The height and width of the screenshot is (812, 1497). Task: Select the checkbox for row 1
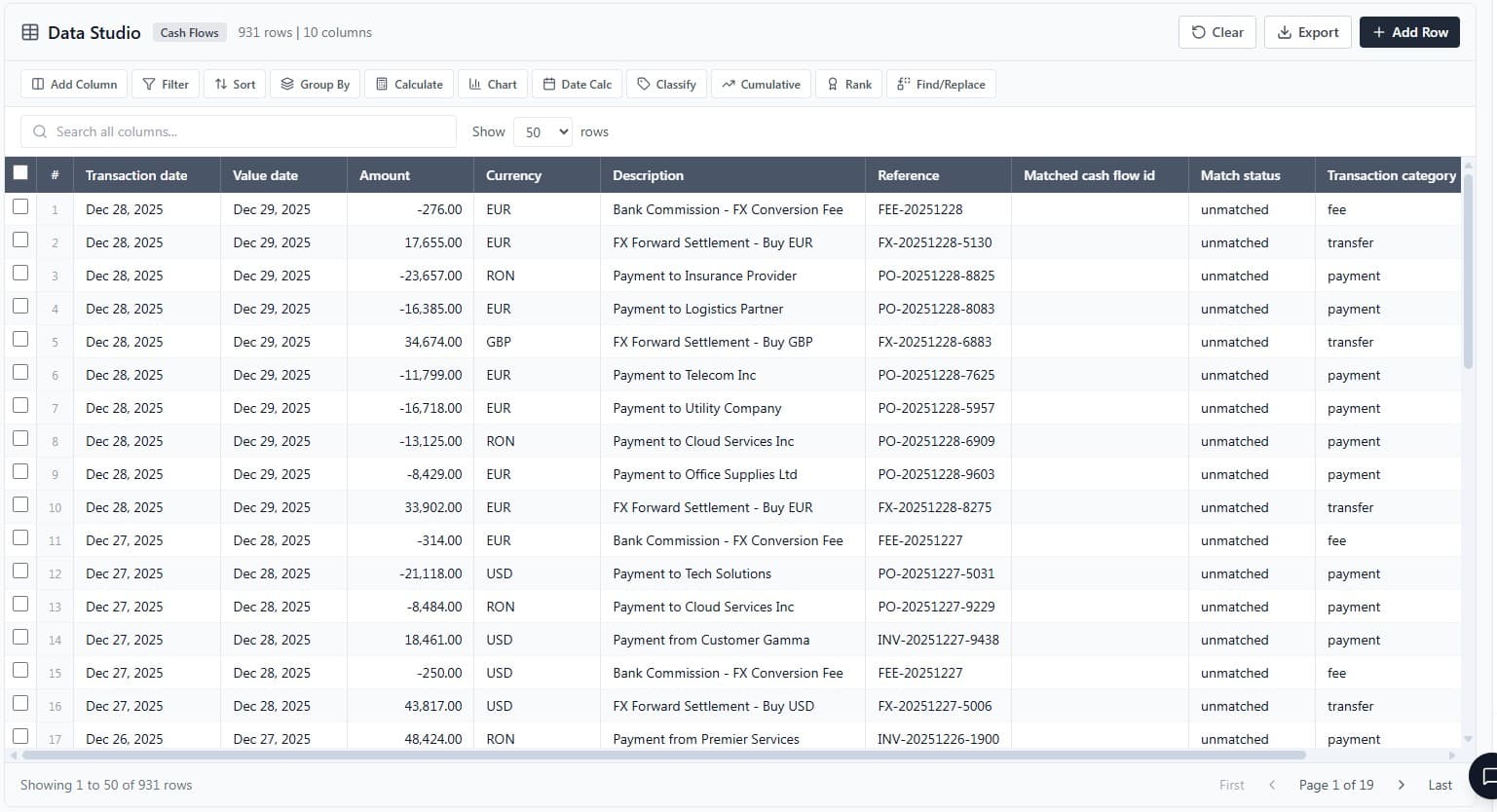pyautogui.click(x=20, y=206)
